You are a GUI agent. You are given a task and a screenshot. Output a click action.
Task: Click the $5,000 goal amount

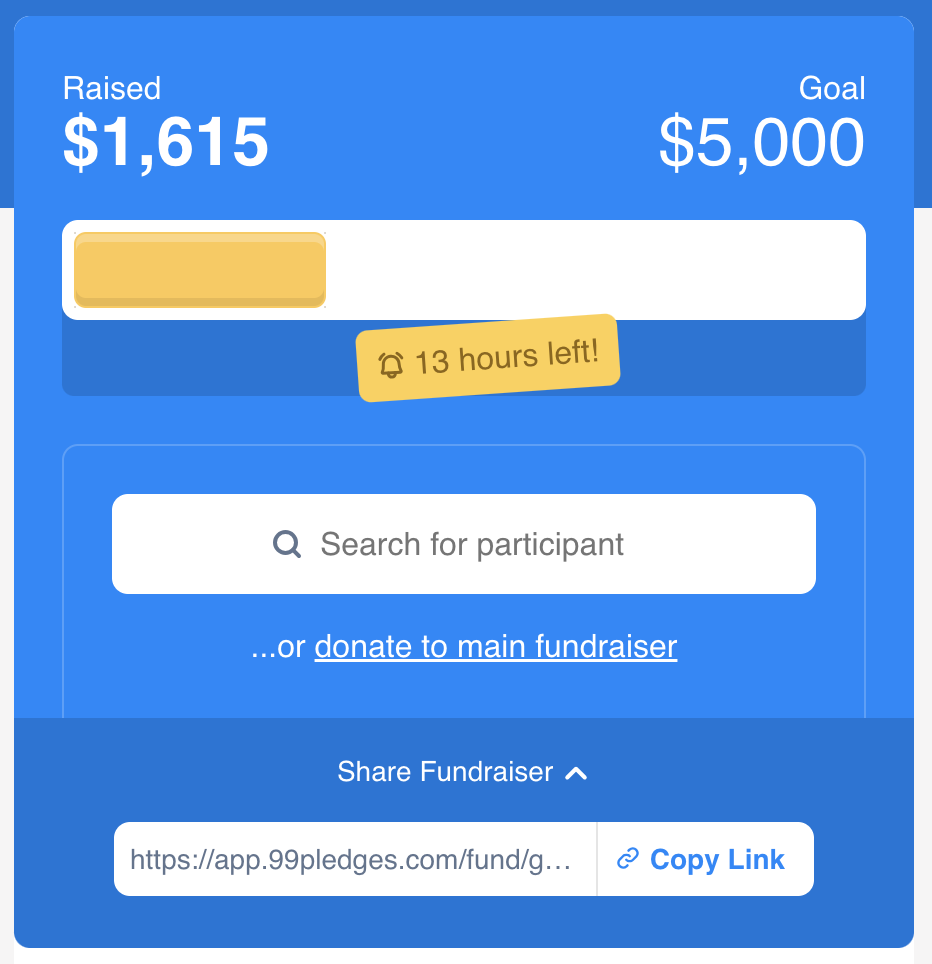pyautogui.click(x=762, y=143)
